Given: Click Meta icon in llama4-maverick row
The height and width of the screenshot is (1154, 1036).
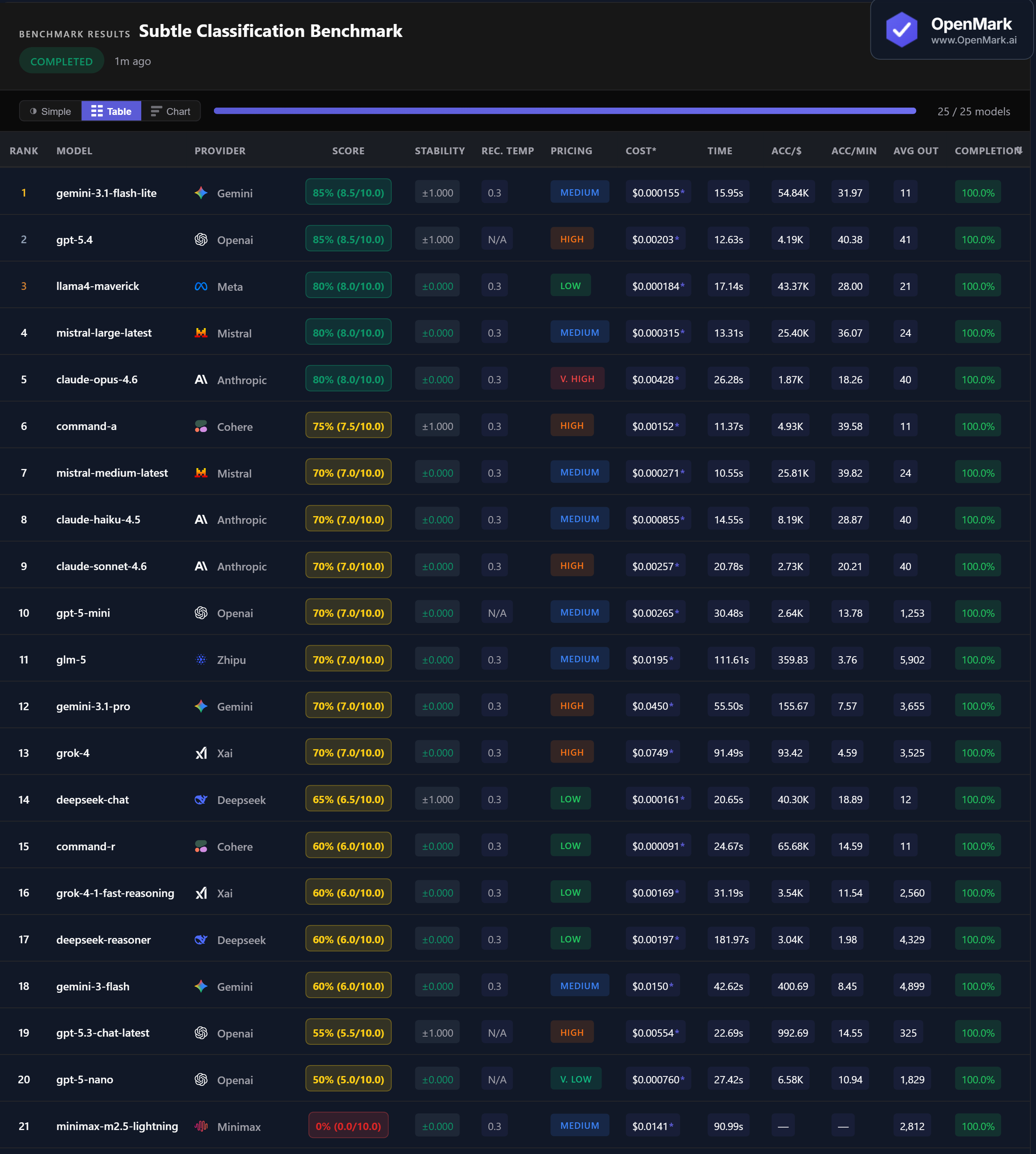Looking at the screenshot, I should click(x=201, y=286).
